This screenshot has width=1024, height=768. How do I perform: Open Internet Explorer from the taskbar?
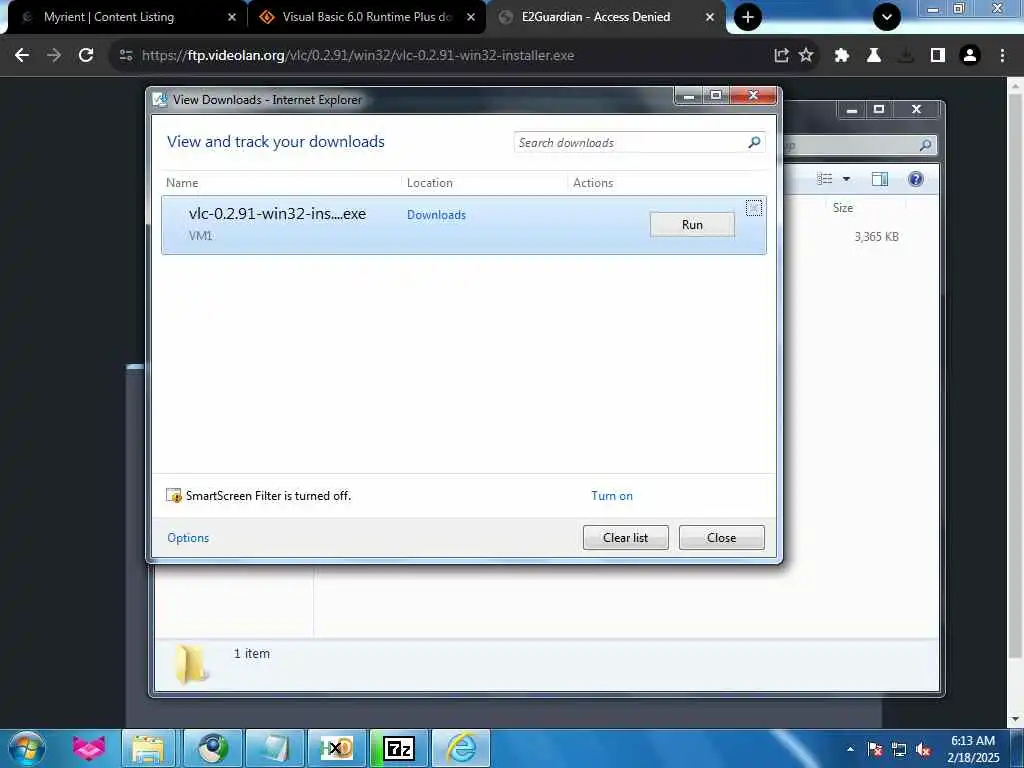coord(461,748)
